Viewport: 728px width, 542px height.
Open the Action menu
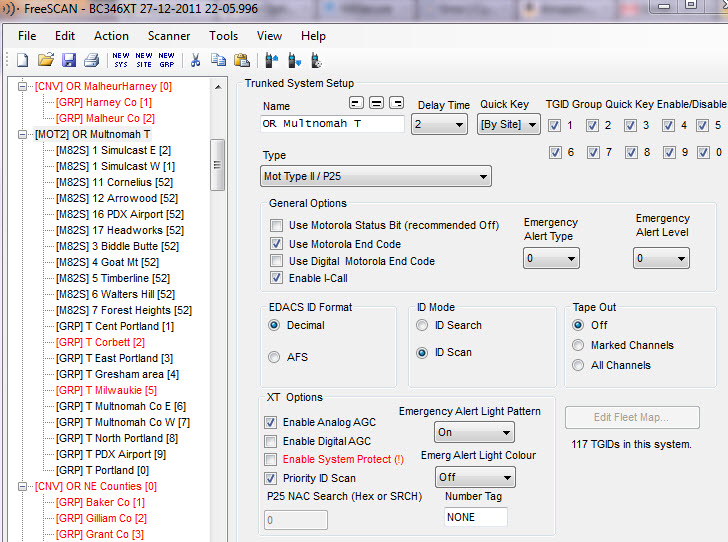(111, 36)
